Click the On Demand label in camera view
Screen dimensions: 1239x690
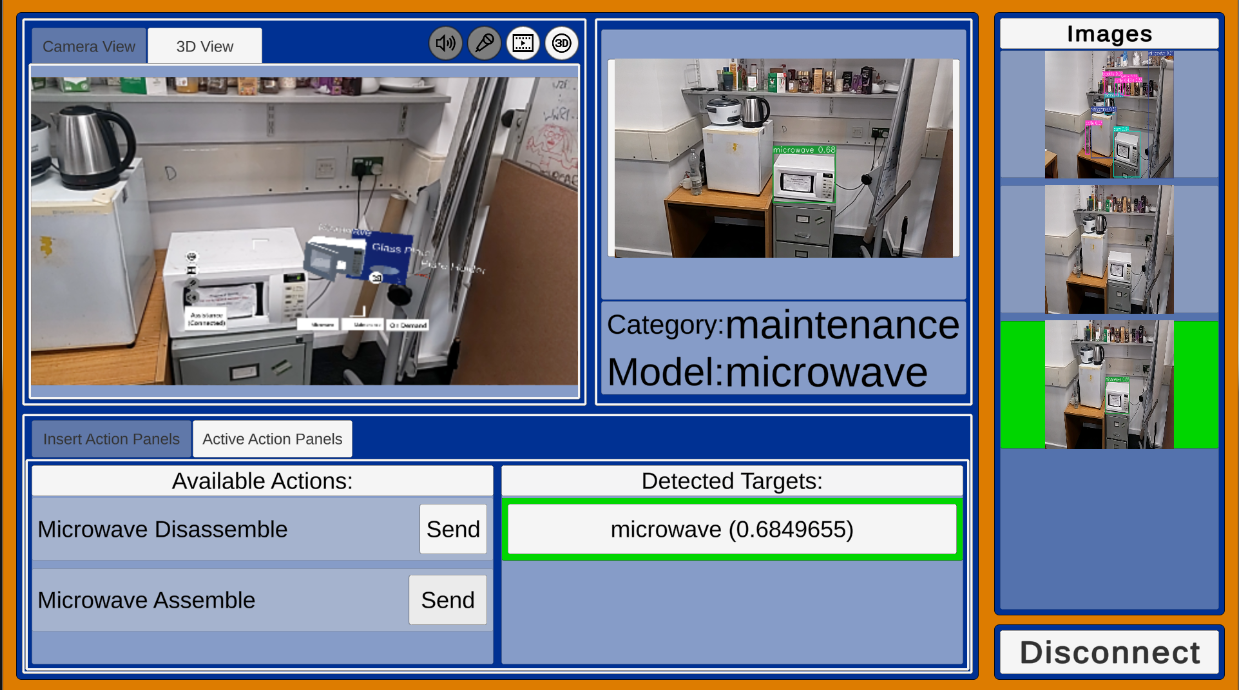click(x=408, y=325)
